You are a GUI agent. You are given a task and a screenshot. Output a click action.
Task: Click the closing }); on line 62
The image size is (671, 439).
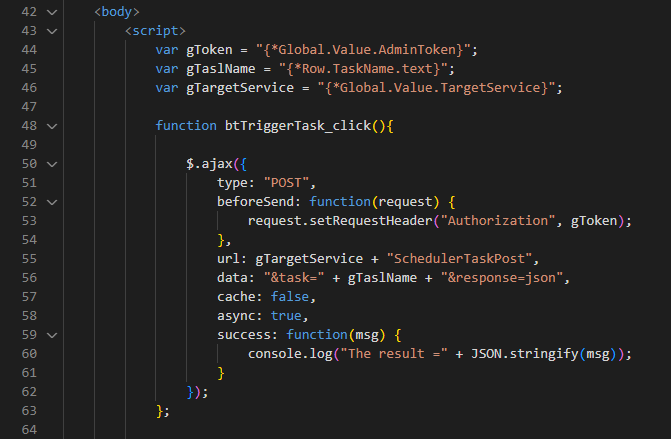[x=198, y=392]
